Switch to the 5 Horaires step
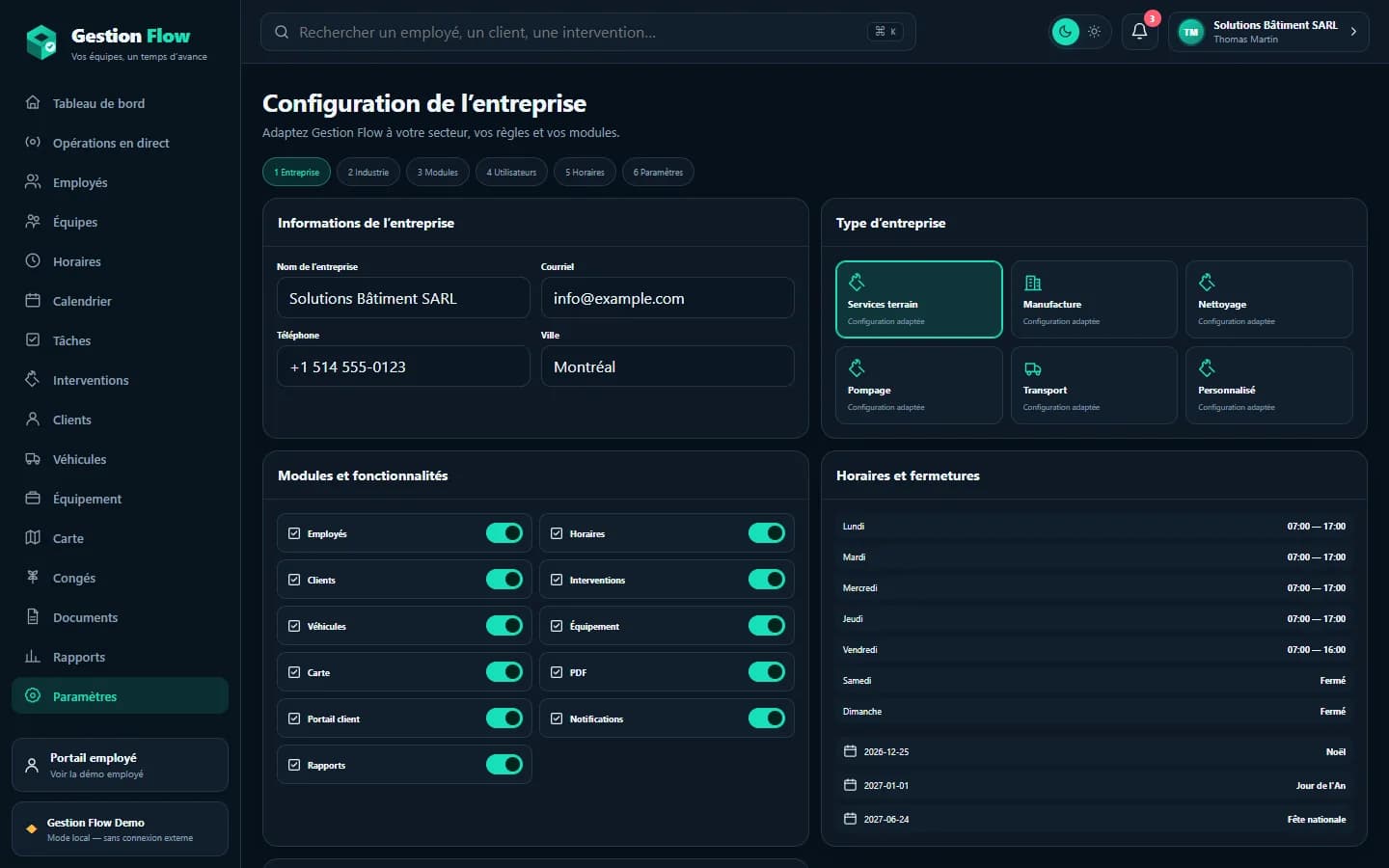 click(x=585, y=173)
